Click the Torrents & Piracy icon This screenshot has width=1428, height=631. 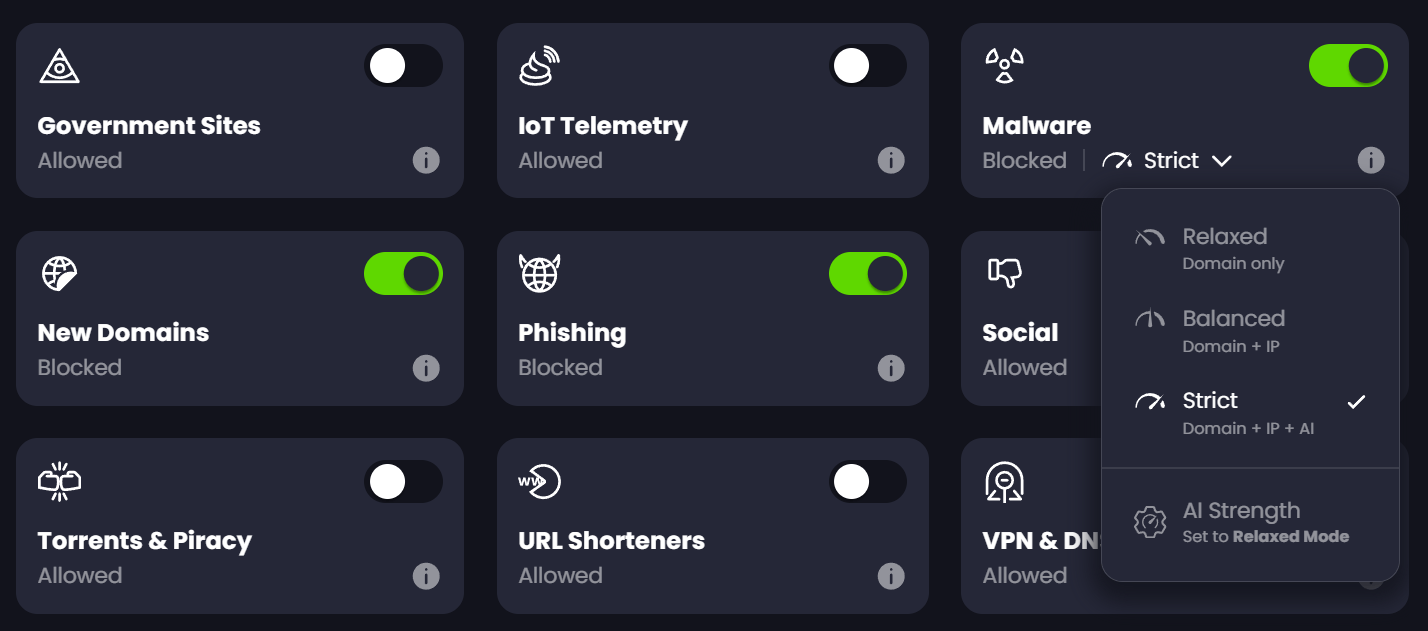pyautogui.click(x=60, y=481)
